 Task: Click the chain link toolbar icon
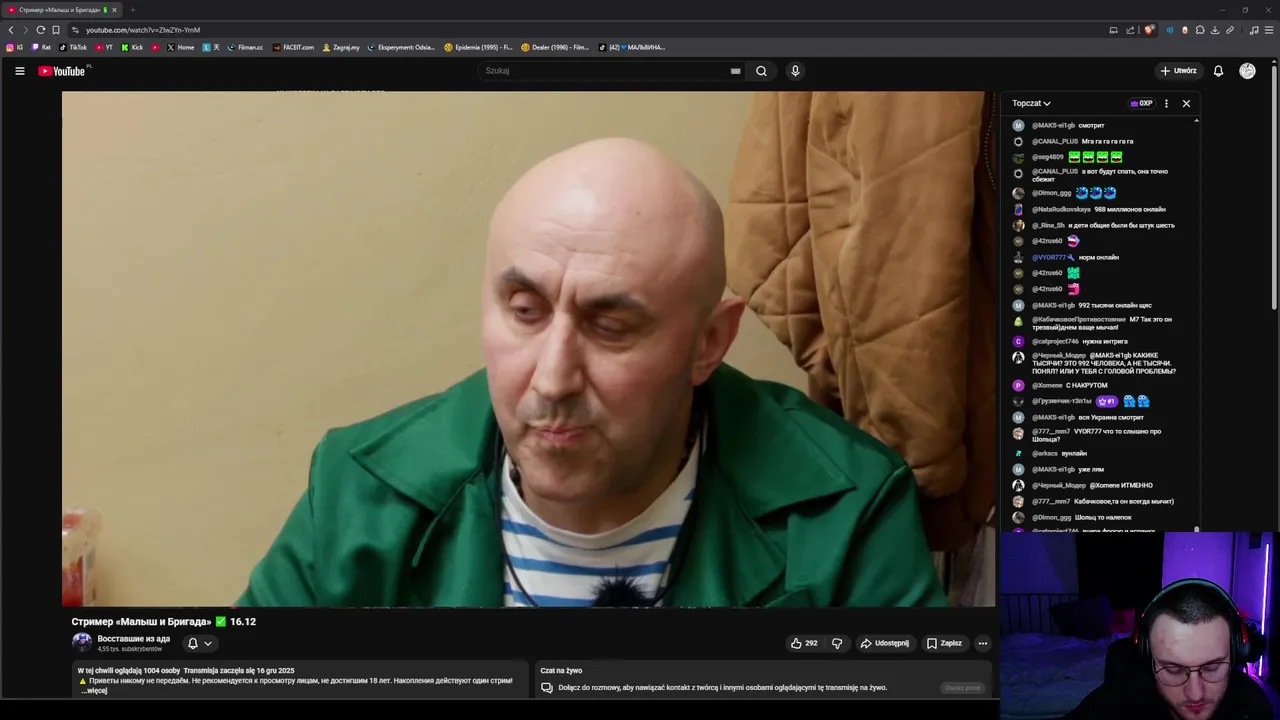(x=1230, y=30)
